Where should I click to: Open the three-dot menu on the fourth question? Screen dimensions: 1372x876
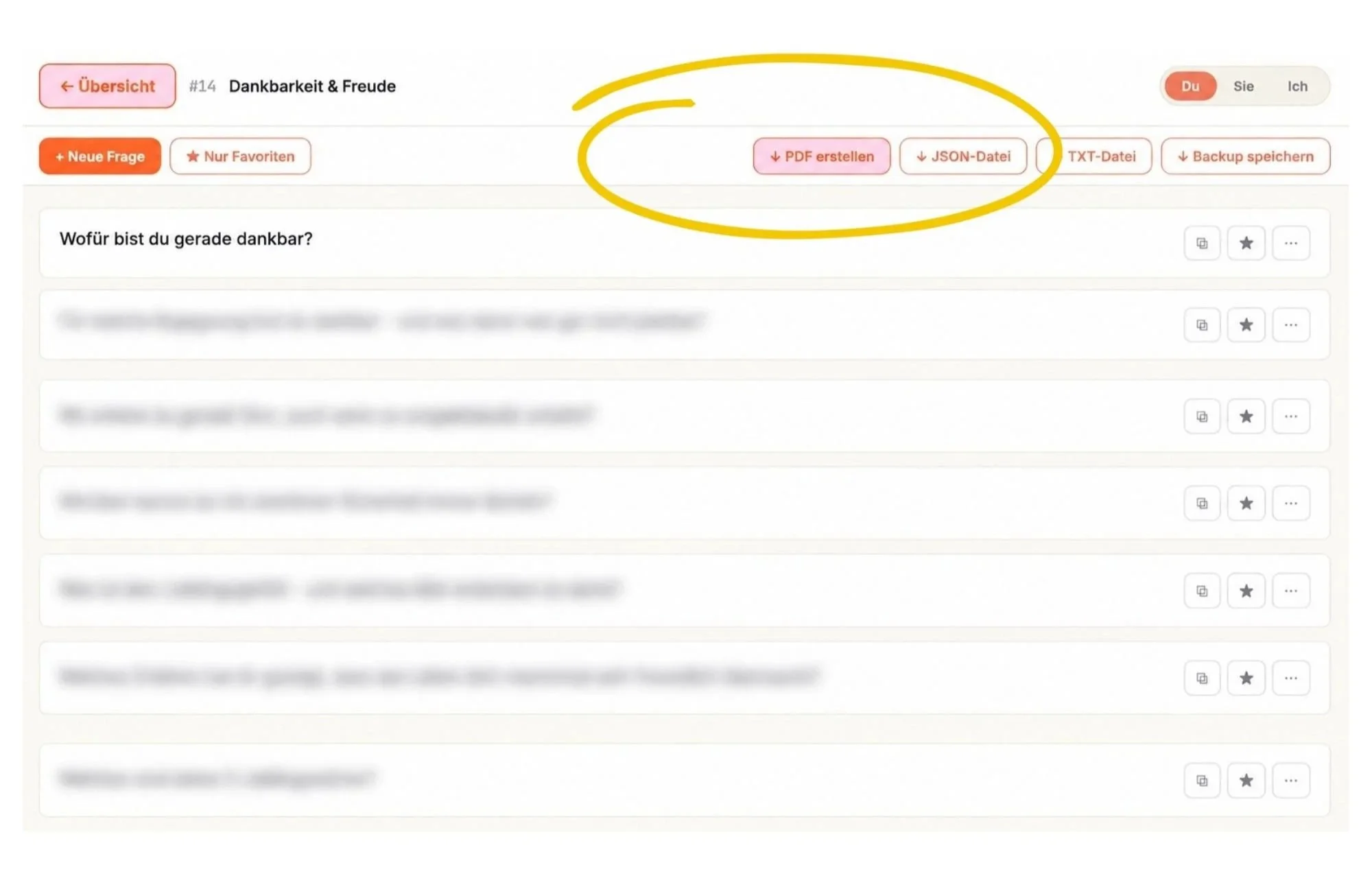(x=1290, y=503)
